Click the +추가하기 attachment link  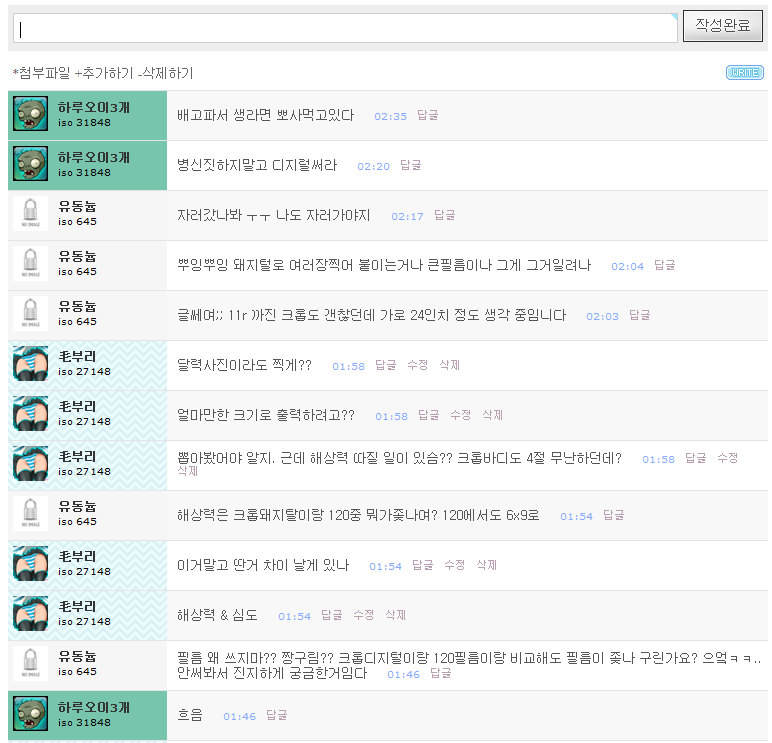(106, 73)
